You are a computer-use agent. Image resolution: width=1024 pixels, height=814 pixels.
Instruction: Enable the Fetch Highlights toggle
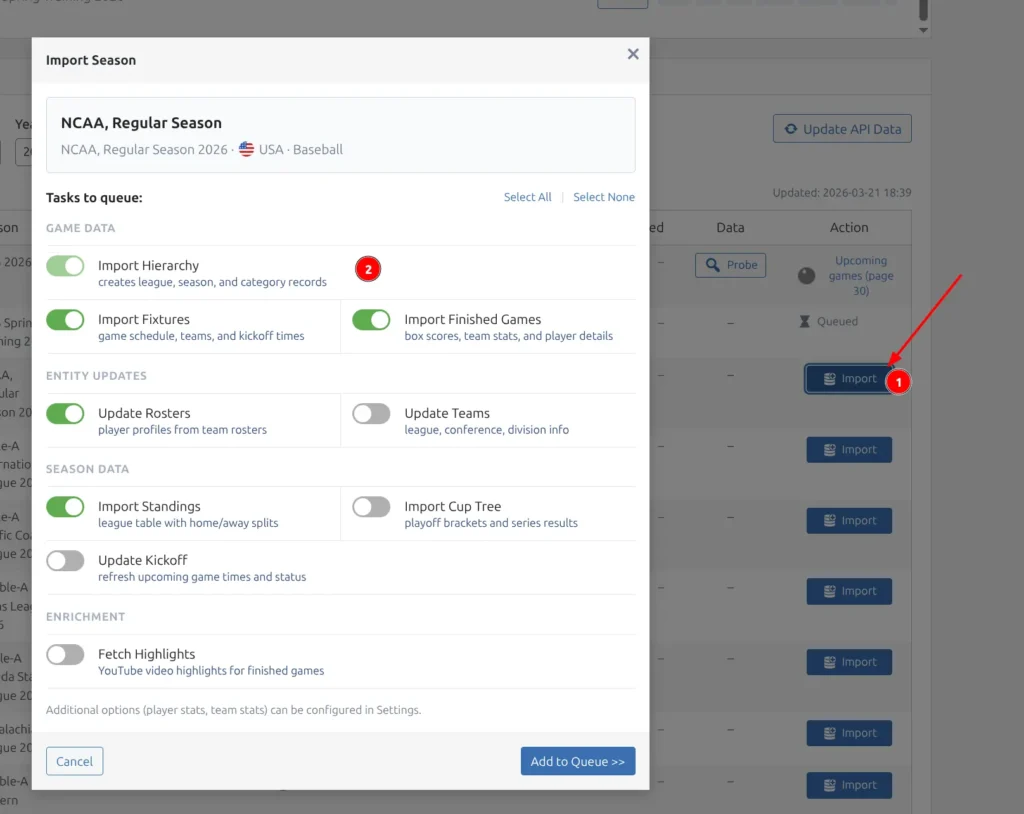[65, 655]
